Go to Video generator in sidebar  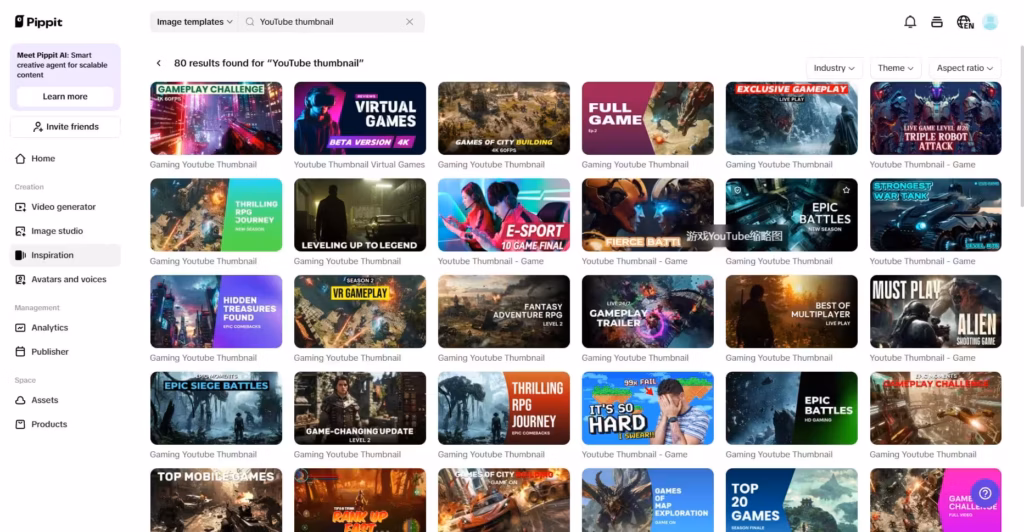point(63,207)
